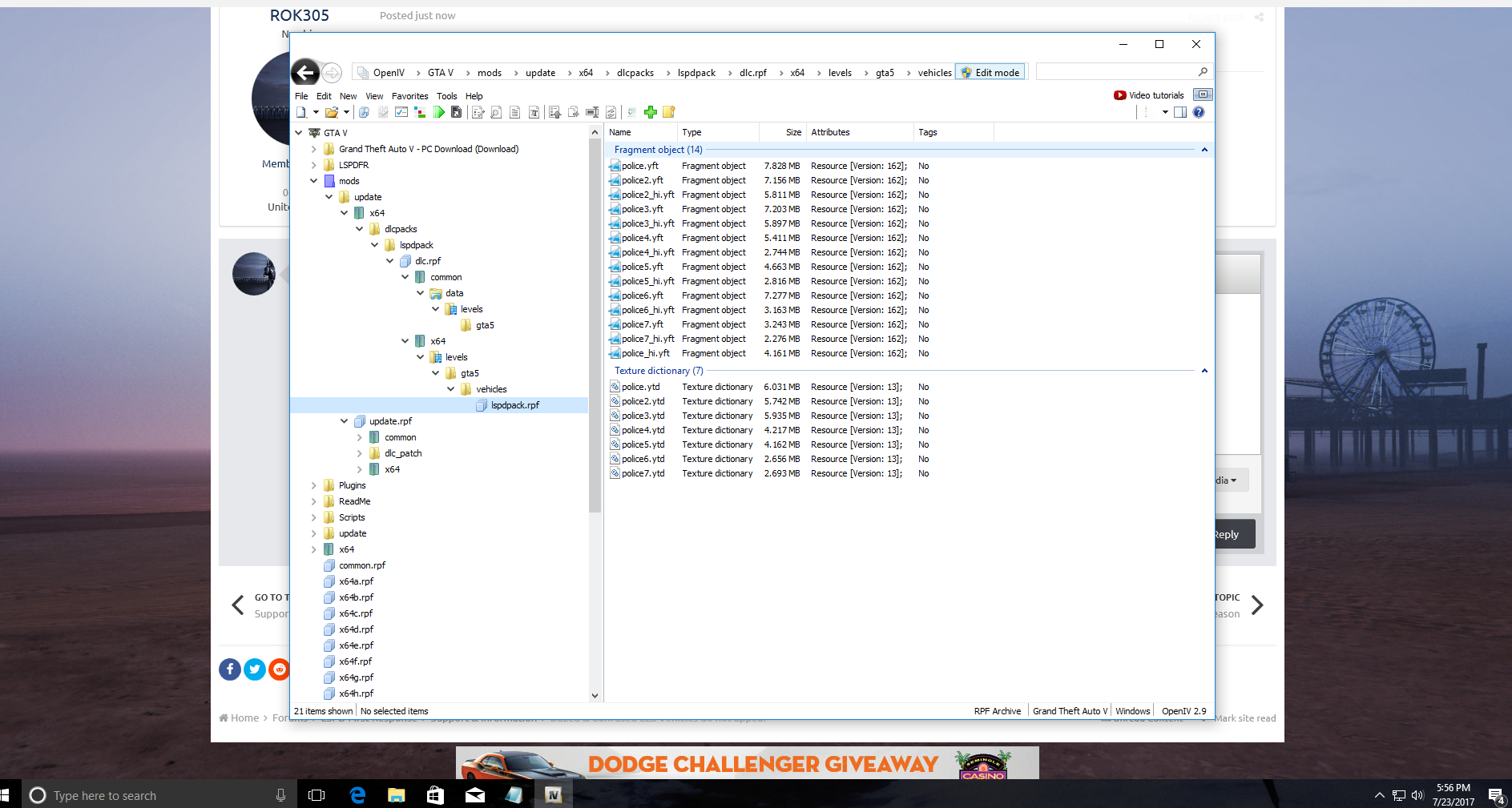This screenshot has width=1512, height=808.
Task: Expand the Plugins folder in tree
Action: click(x=314, y=485)
